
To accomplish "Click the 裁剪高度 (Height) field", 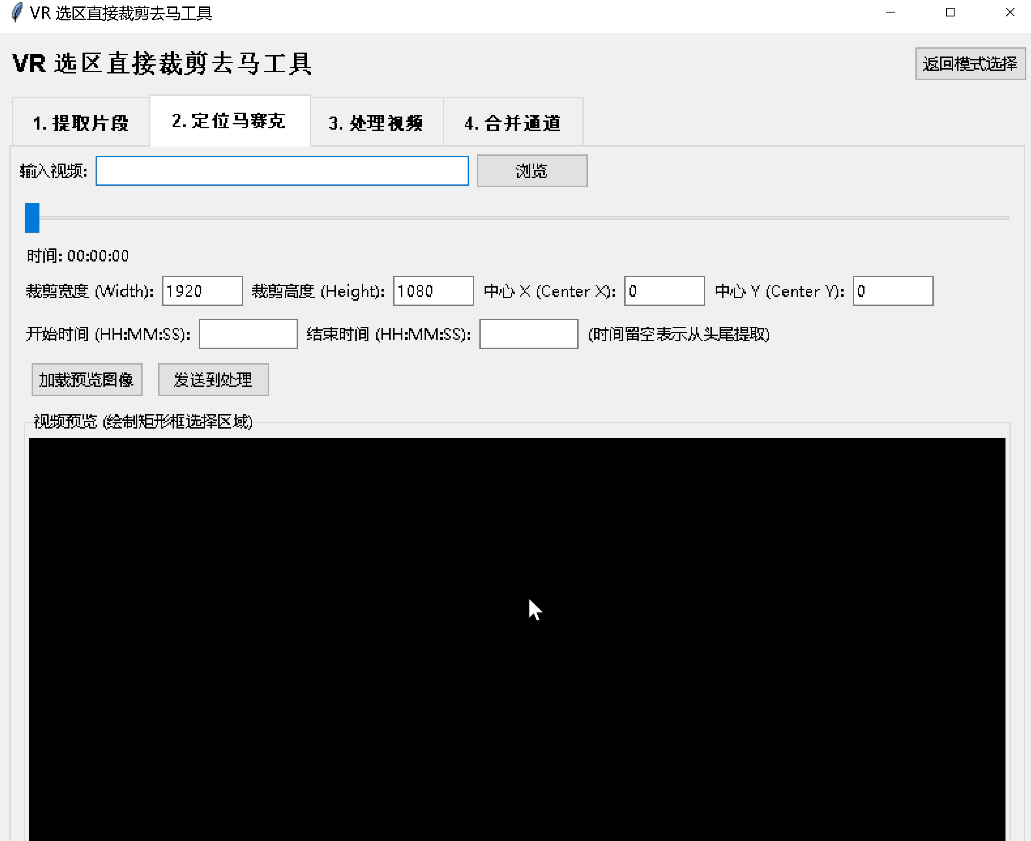I will click(433, 291).
